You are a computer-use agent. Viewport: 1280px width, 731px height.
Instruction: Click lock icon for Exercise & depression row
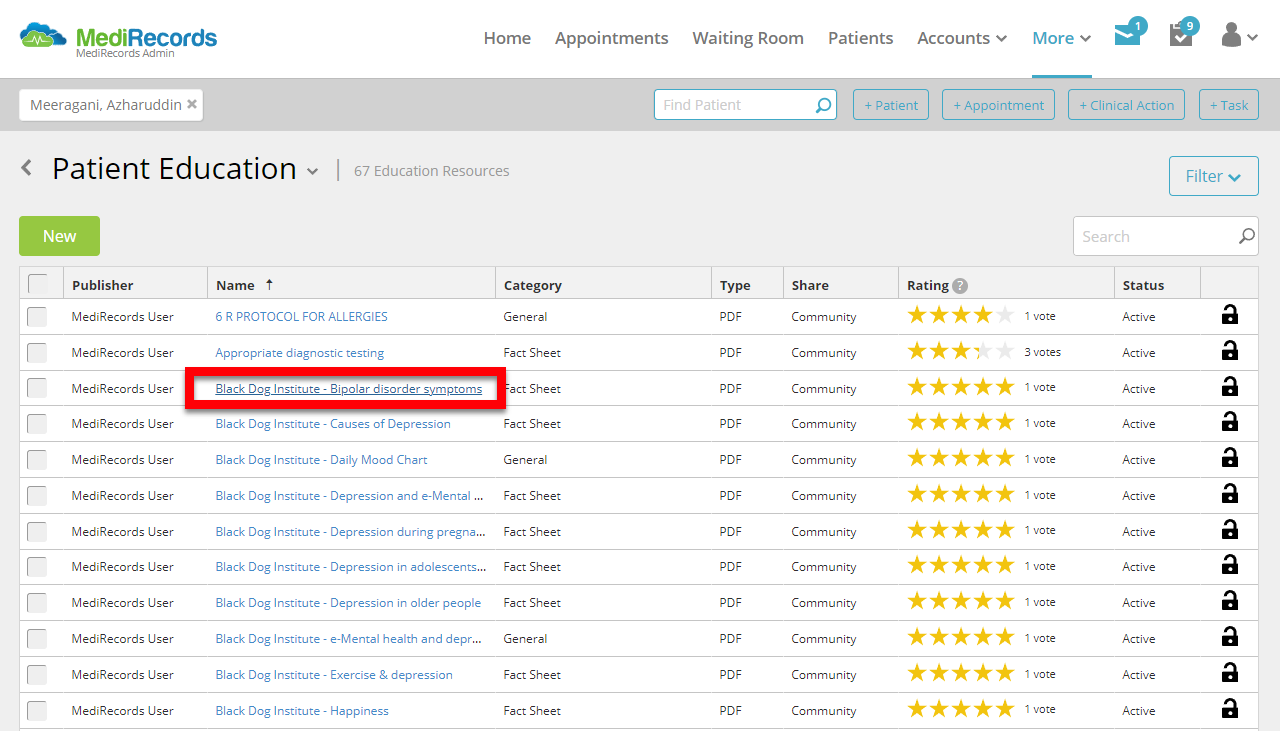pos(1230,673)
